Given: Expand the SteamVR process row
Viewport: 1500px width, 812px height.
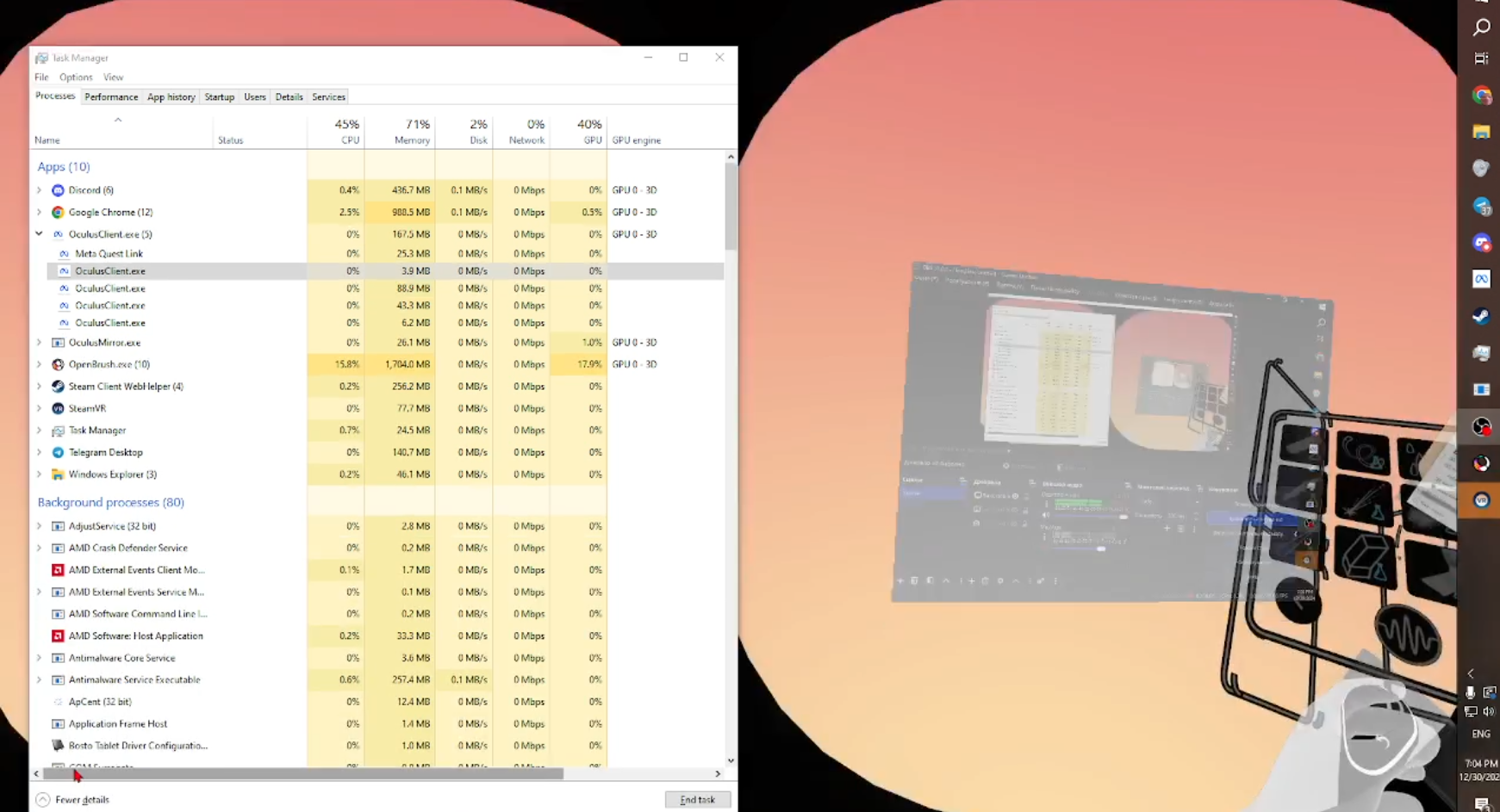Looking at the screenshot, I should [x=39, y=408].
